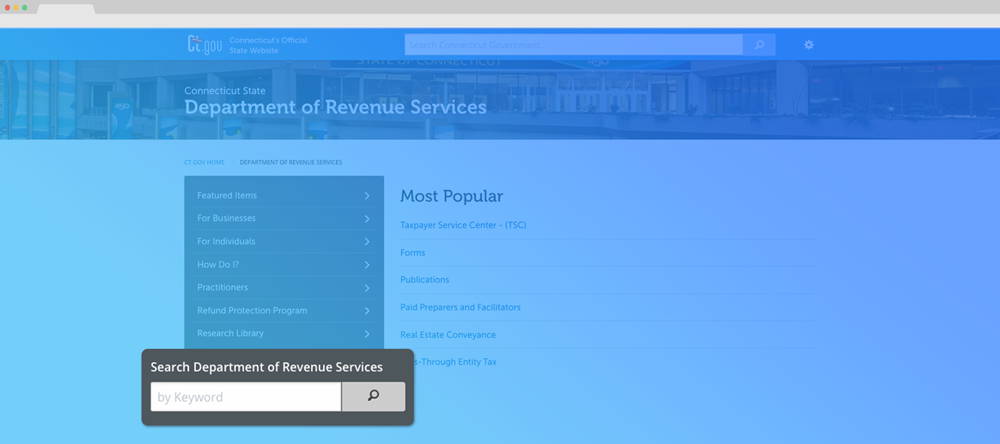Viewport: 1000px width, 444px height.
Task: Navigate to CT.GOV HOME breadcrumb
Action: 204,162
